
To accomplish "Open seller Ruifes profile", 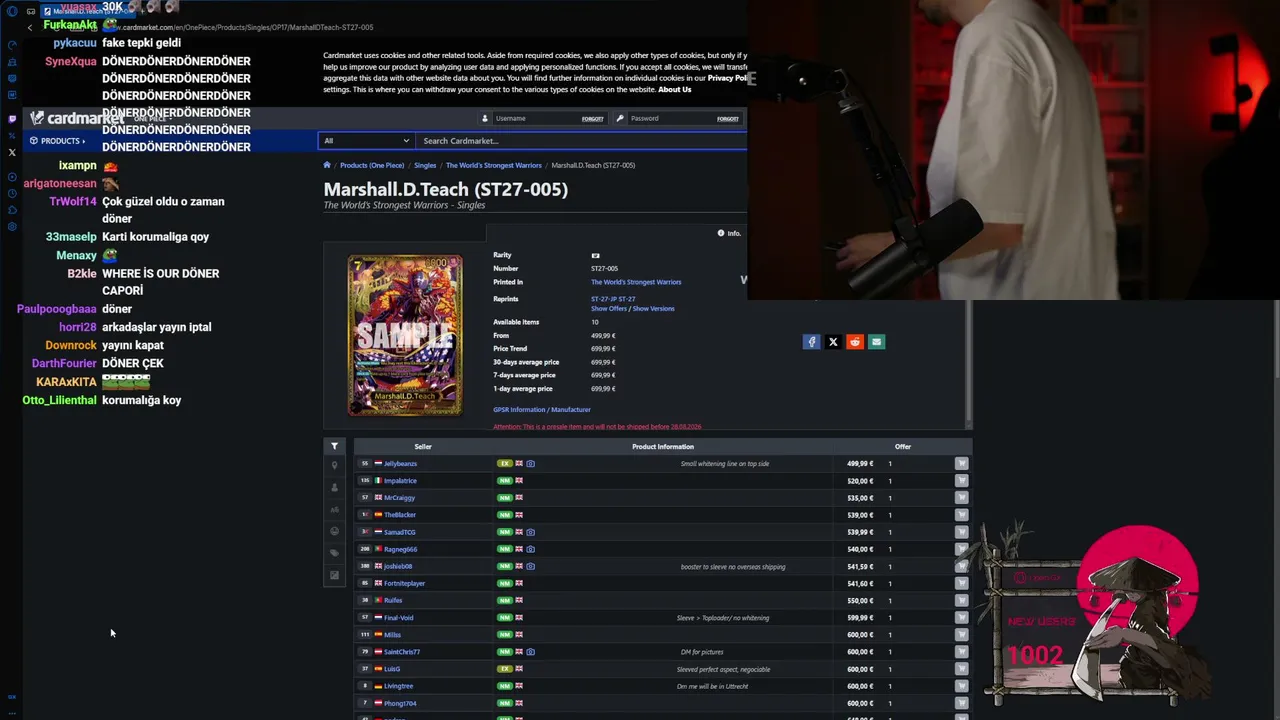I will pos(393,600).
